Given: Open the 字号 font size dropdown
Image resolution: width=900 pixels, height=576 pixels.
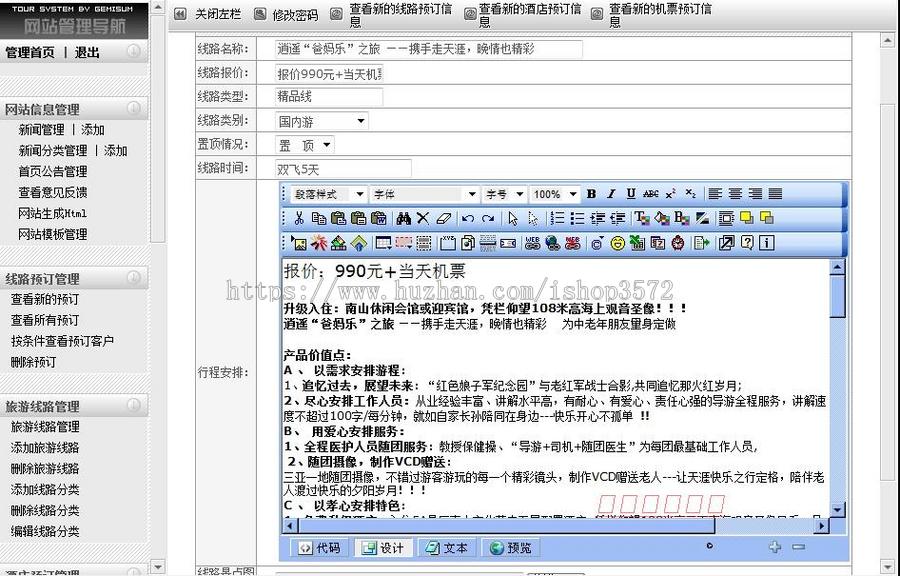Looking at the screenshot, I should (x=505, y=194).
